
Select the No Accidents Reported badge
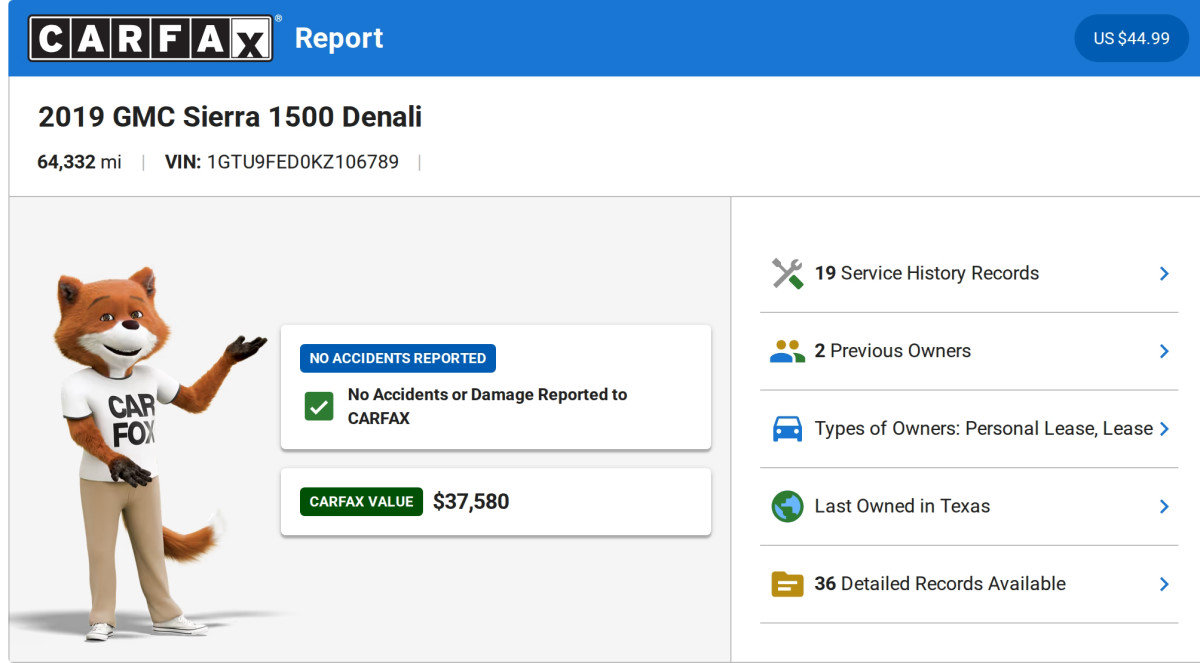click(x=397, y=358)
